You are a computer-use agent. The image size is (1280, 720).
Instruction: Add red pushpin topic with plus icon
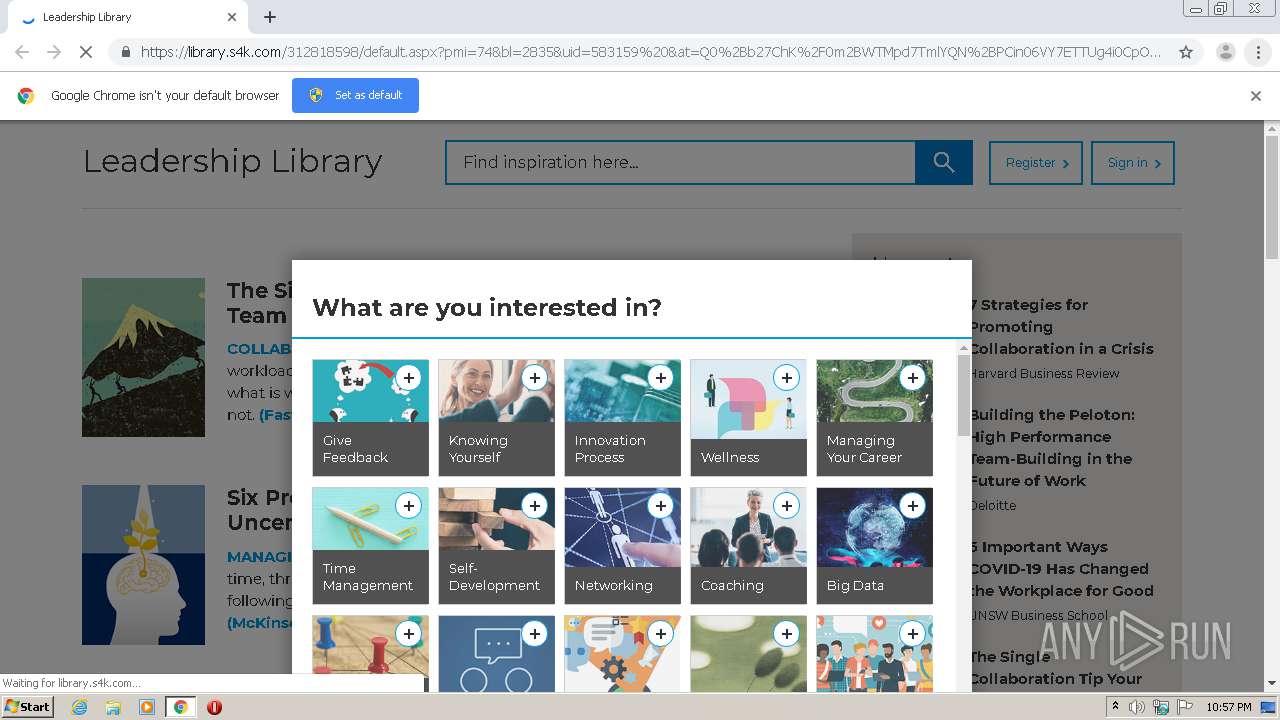pos(408,634)
